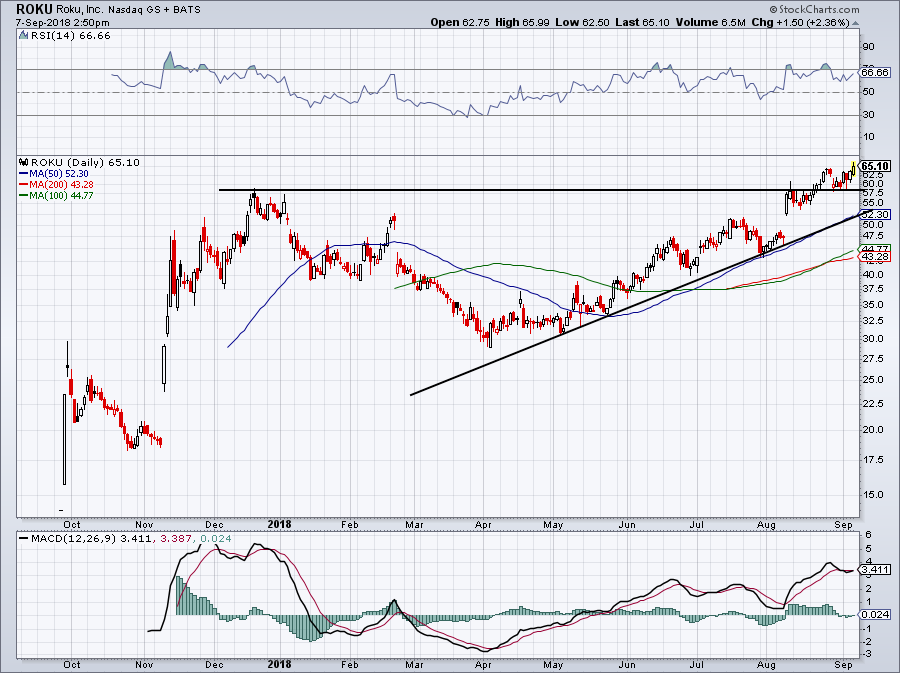The width and height of the screenshot is (900, 673).
Task: Click the red 43.28 MA tag on the price axis
Action: click(875, 257)
